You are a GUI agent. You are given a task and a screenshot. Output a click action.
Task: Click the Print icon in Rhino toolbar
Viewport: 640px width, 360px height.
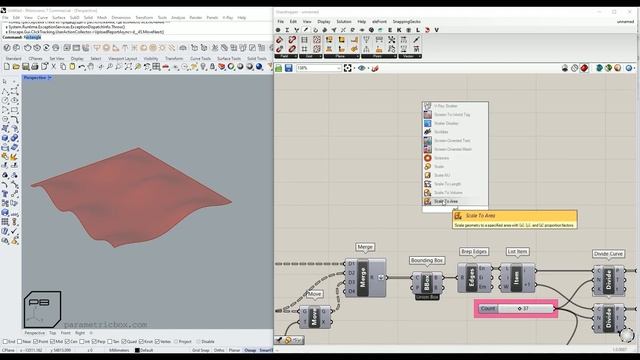point(35,67)
